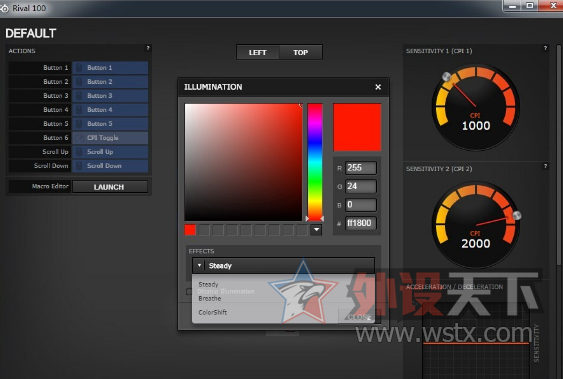Screen dimensions: 563x379
Task: Select the Scroll Up action mapping
Action: tap(110, 151)
